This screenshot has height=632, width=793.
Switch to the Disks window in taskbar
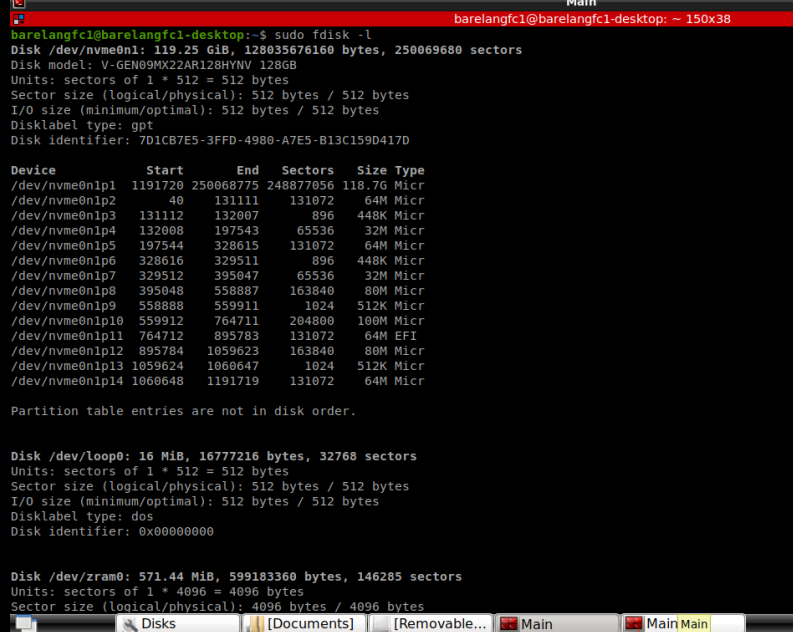tap(178, 623)
